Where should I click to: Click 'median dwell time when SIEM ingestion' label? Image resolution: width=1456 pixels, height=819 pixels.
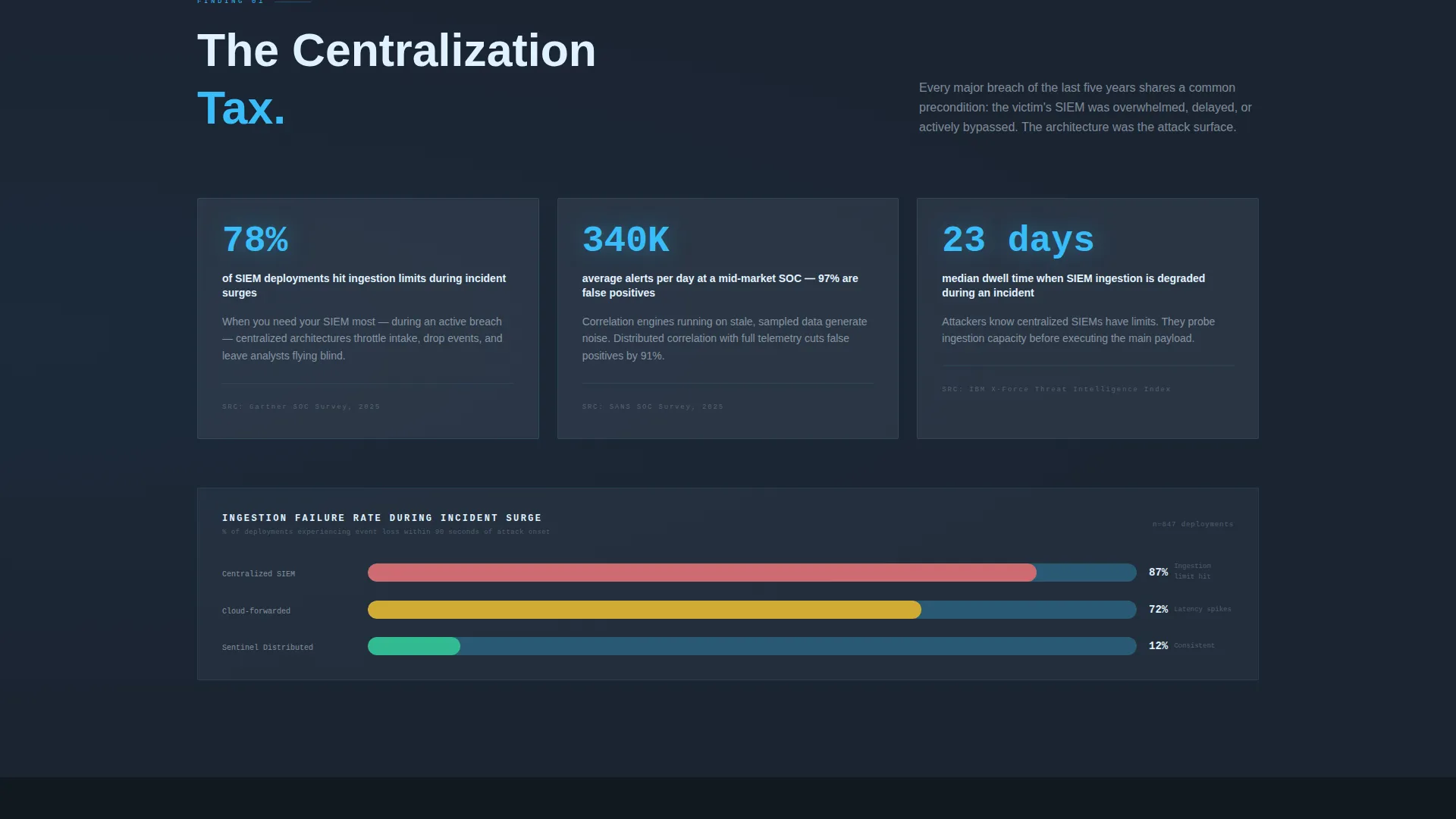point(1073,285)
